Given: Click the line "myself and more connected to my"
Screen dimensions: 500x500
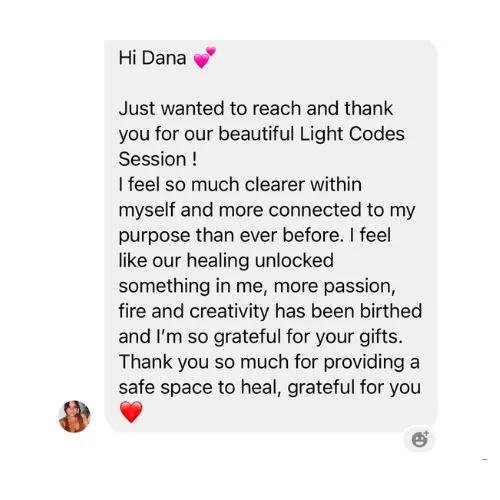Looking at the screenshot, I should tap(267, 211).
